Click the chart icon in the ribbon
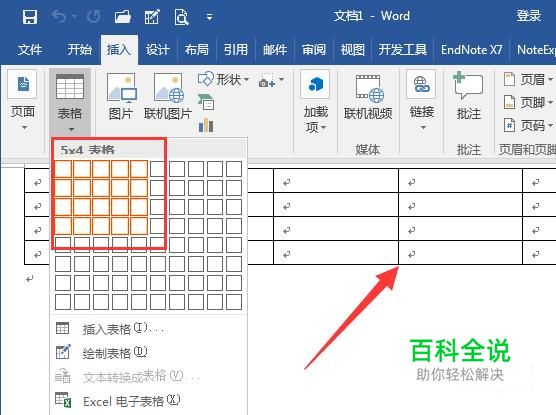The width and height of the screenshot is (556, 415). coord(206,126)
